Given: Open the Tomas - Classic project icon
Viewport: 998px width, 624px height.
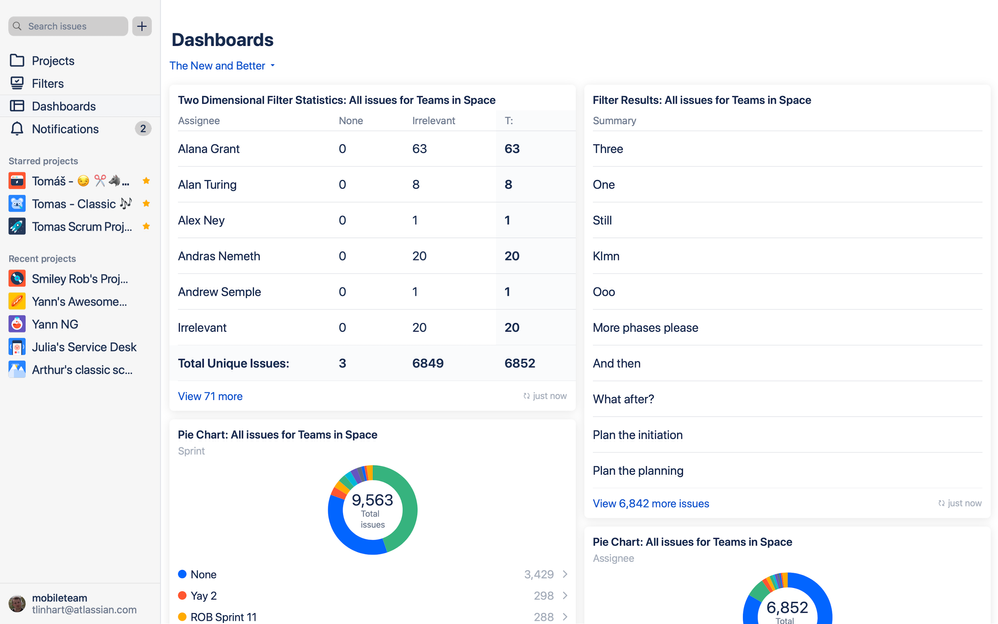Looking at the screenshot, I should point(17,204).
